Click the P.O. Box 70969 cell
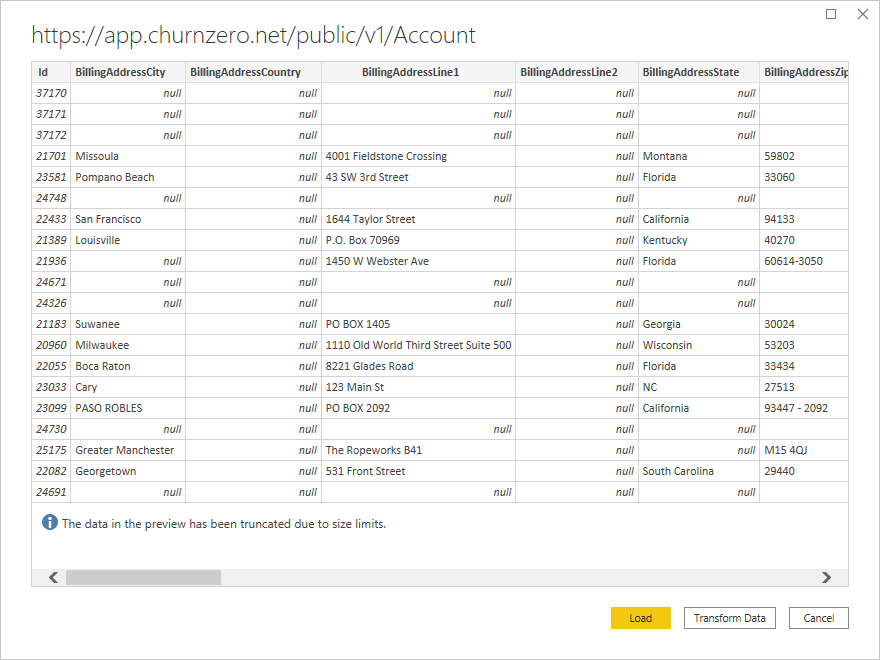 418,240
